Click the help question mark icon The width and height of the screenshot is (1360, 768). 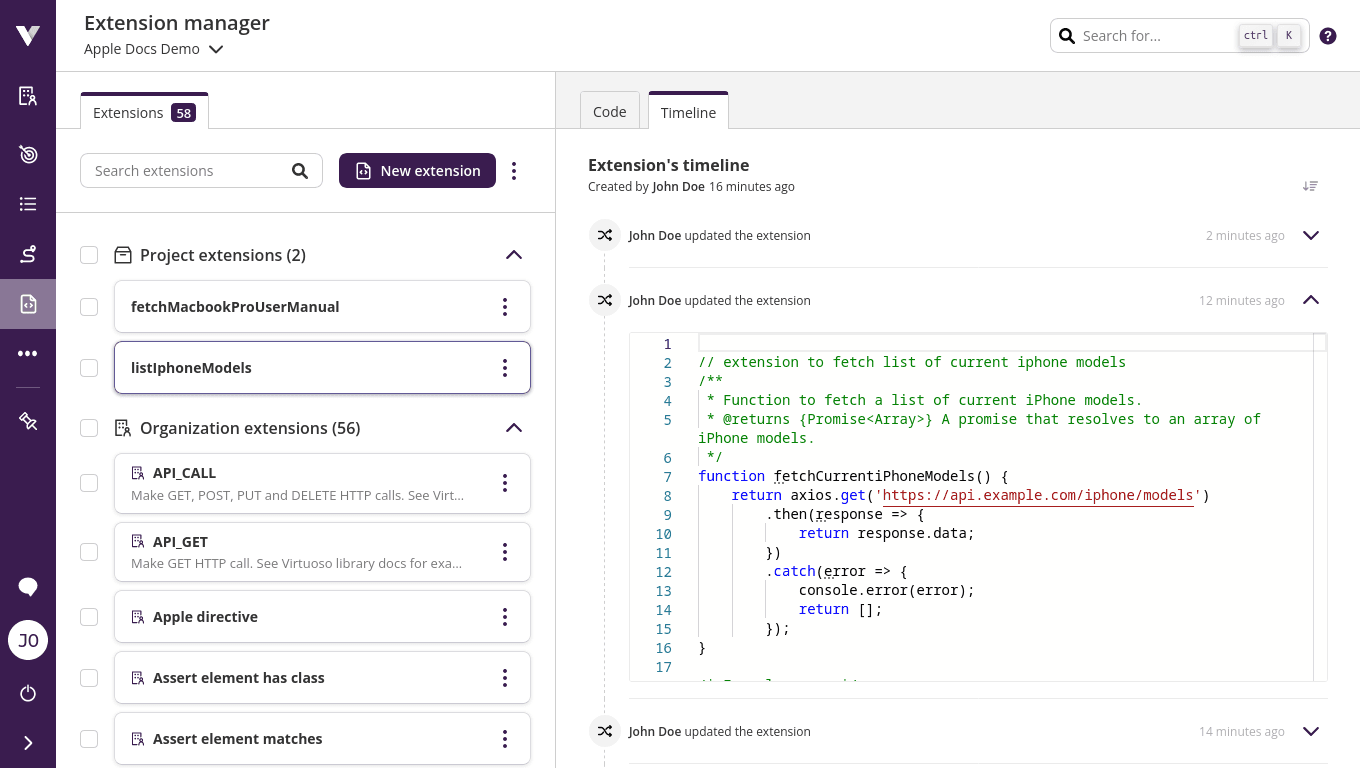coord(1328,36)
